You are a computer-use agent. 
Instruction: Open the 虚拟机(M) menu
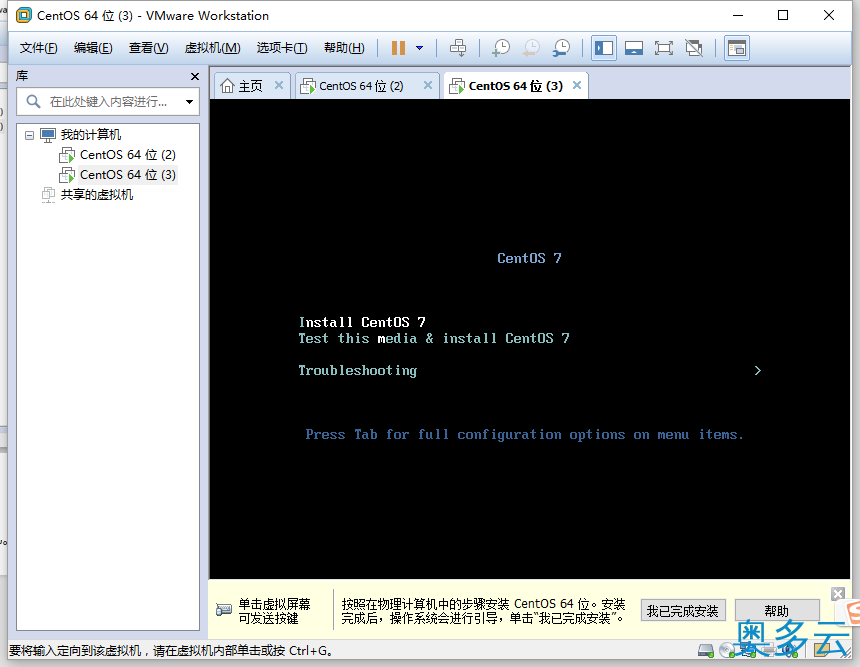coord(212,48)
